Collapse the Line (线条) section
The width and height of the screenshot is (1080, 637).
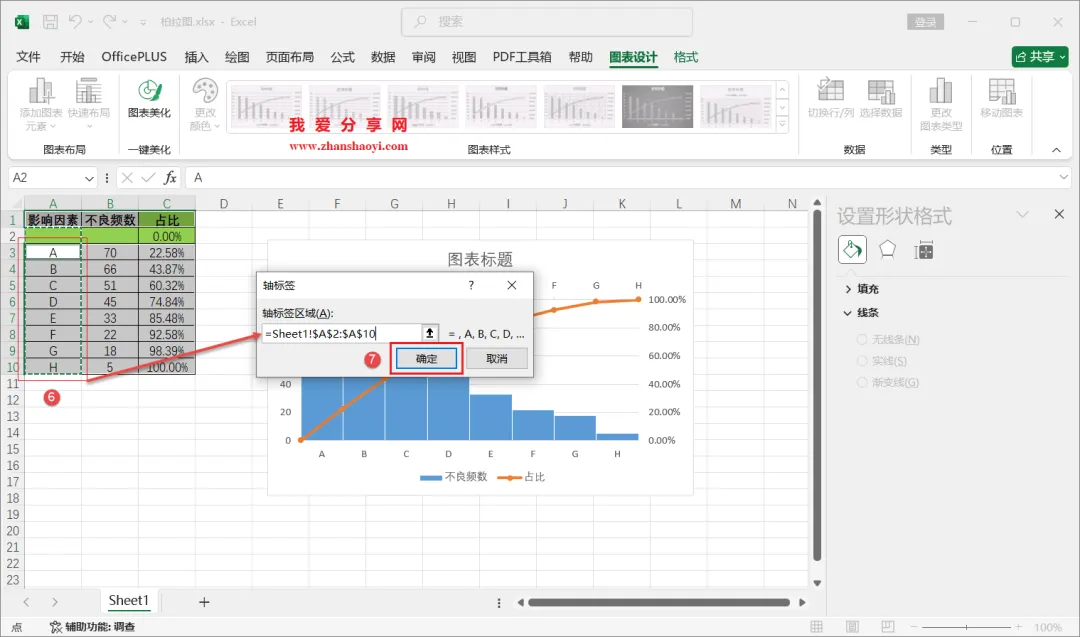(x=861, y=313)
